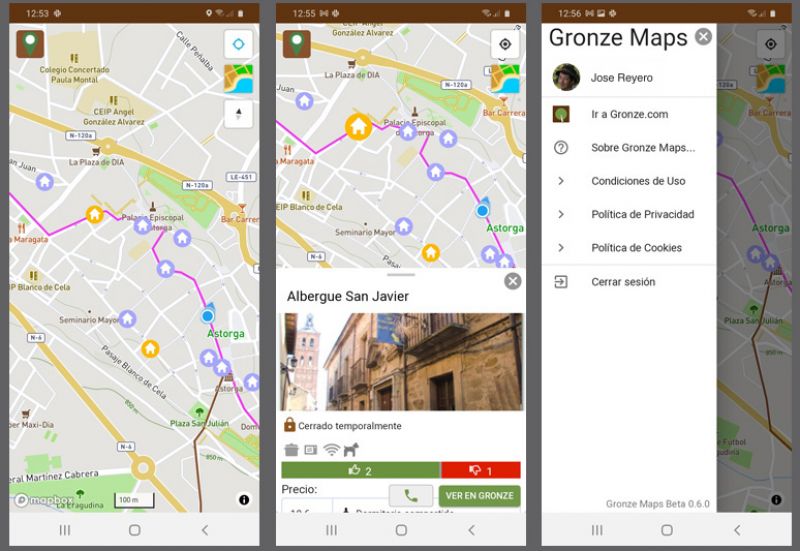Select orange albergue marker near Pasaje Blanco de Cela
800x551 pixels.
coord(149,349)
